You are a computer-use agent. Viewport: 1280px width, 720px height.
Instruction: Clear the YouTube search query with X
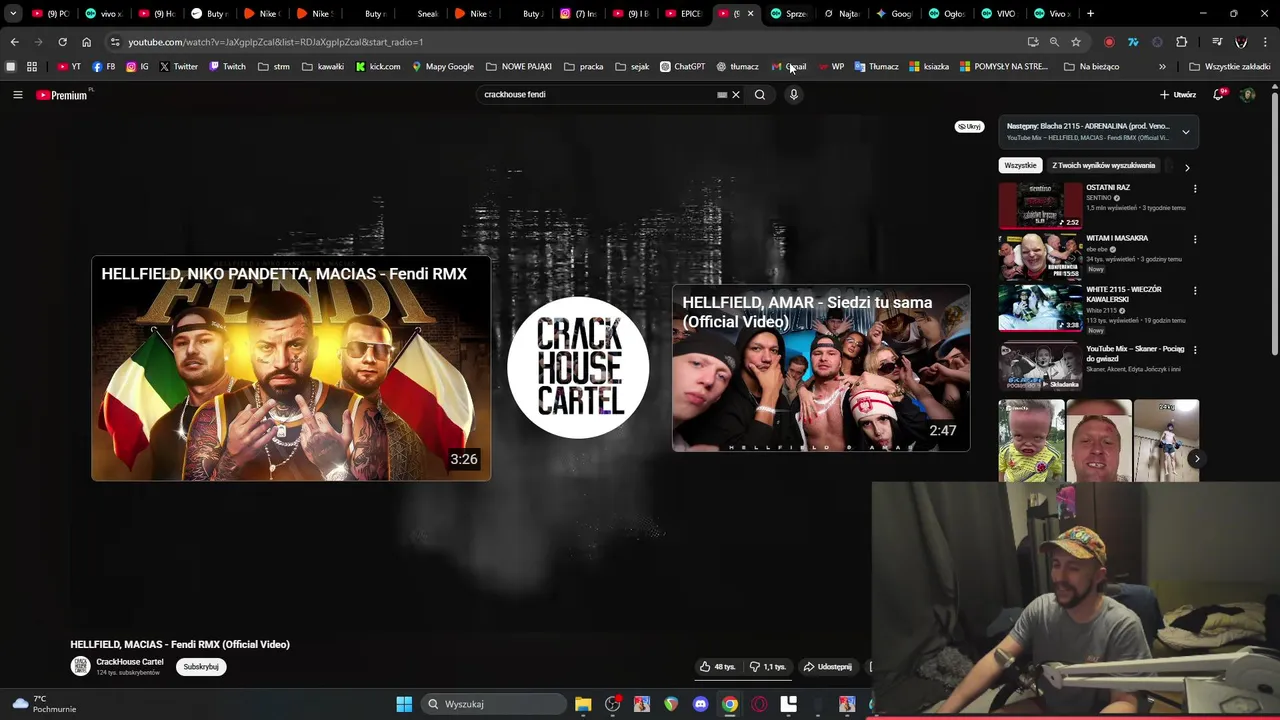pyautogui.click(x=736, y=95)
